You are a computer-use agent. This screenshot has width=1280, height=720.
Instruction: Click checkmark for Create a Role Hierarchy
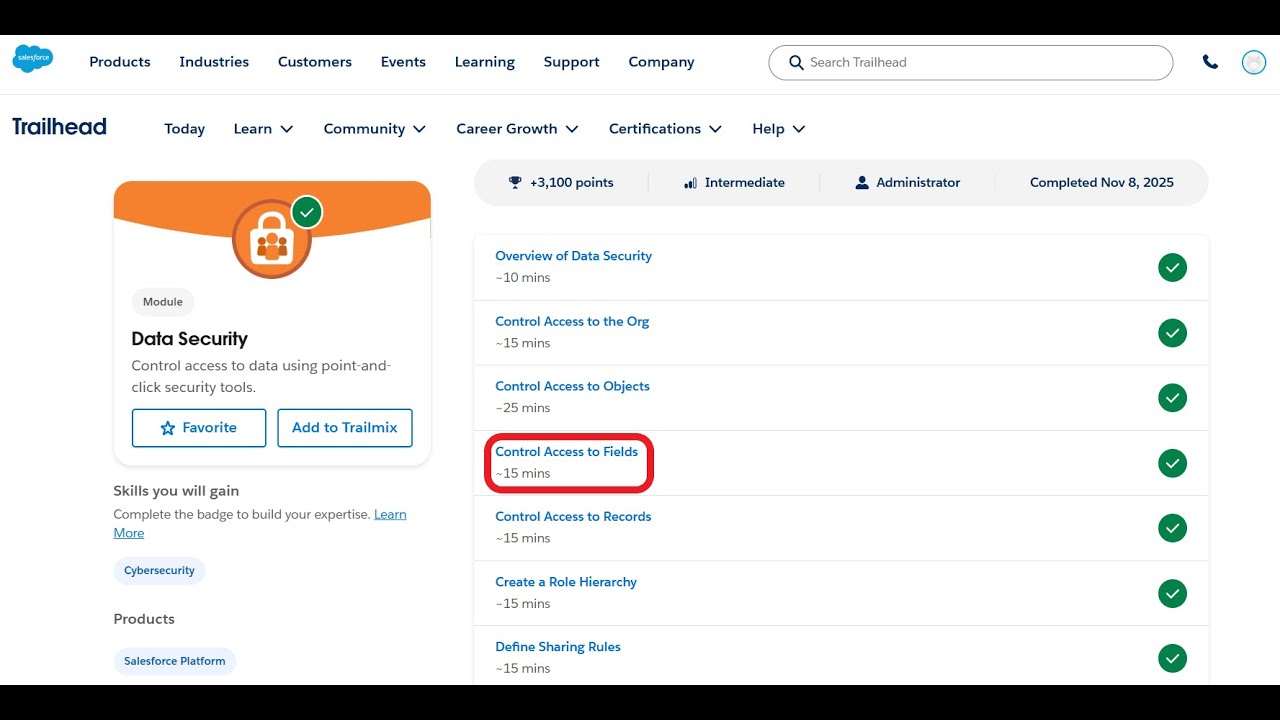pos(1172,593)
